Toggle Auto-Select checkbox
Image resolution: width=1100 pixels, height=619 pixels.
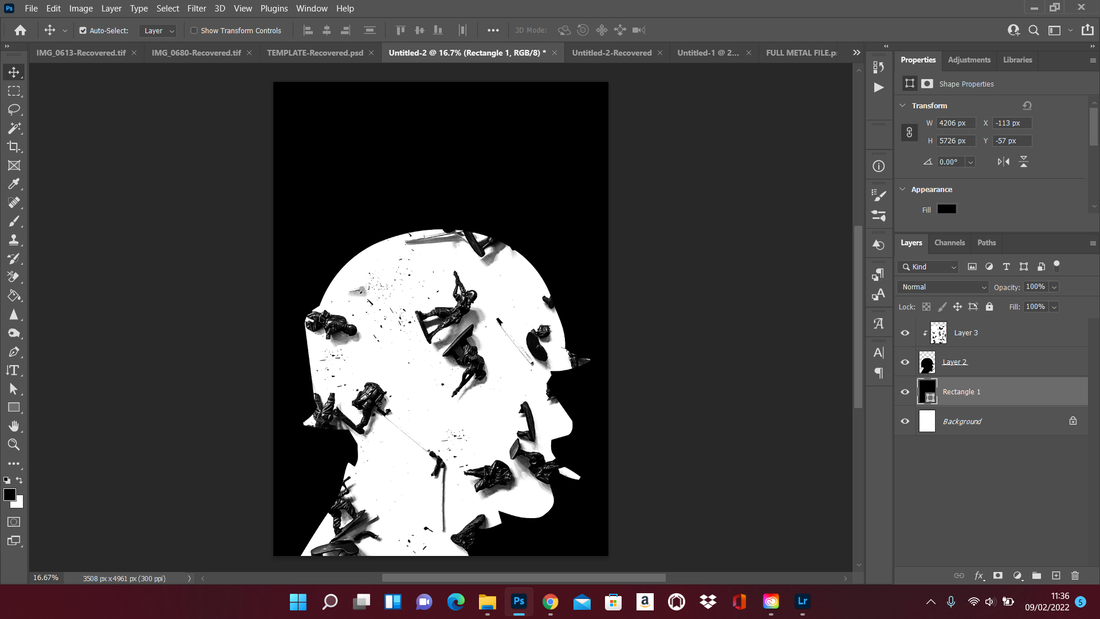pyautogui.click(x=83, y=31)
